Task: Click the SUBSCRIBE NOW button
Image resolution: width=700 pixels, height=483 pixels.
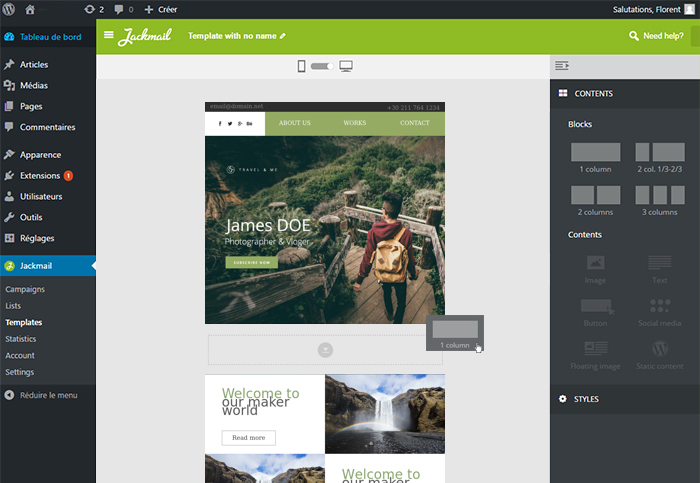Action: pos(252,262)
